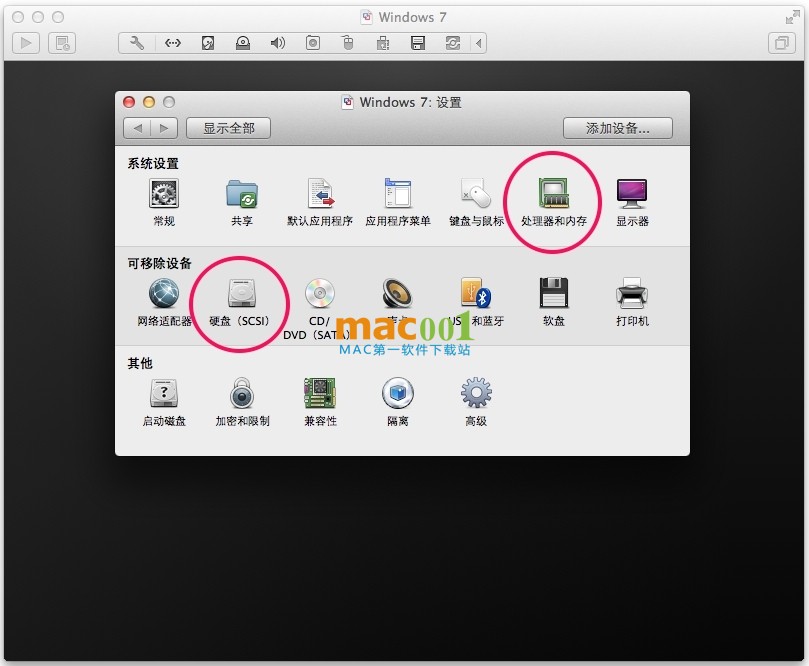Click the floppy disk toolbar icon
This screenshot has width=809, height=666.
coord(418,43)
